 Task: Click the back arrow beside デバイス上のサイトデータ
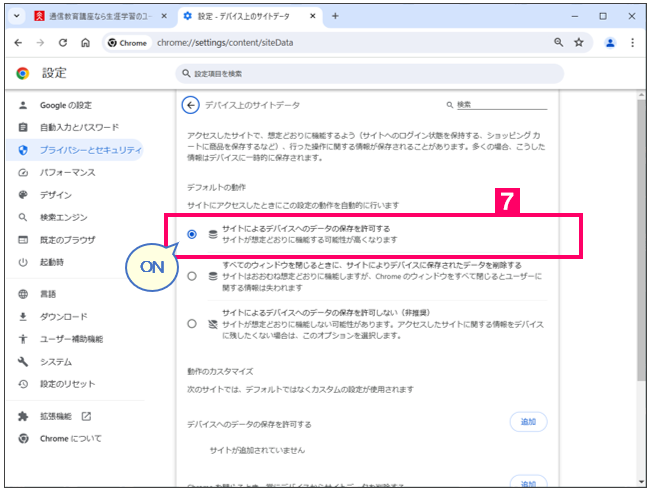click(190, 105)
